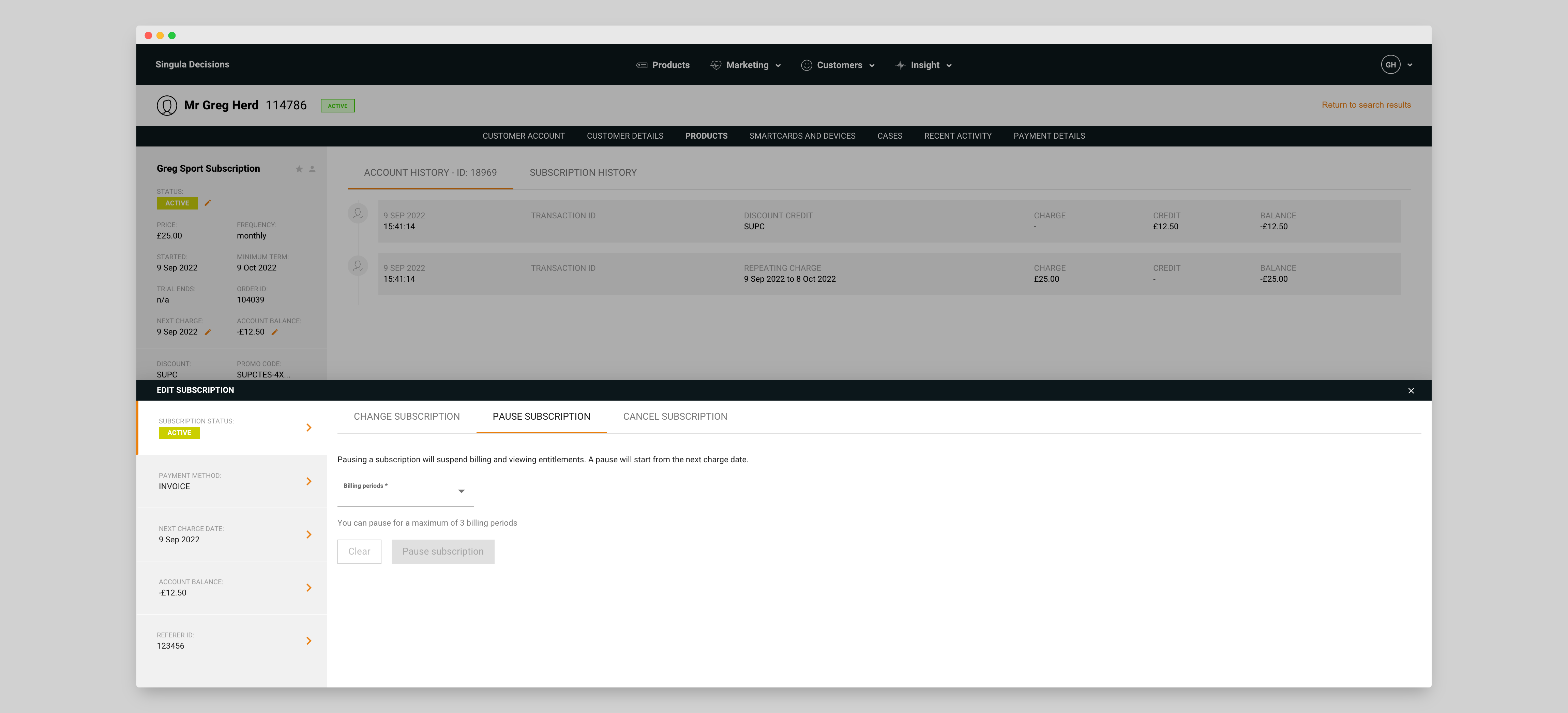Switch to Cancel Subscription tab

pos(675,417)
